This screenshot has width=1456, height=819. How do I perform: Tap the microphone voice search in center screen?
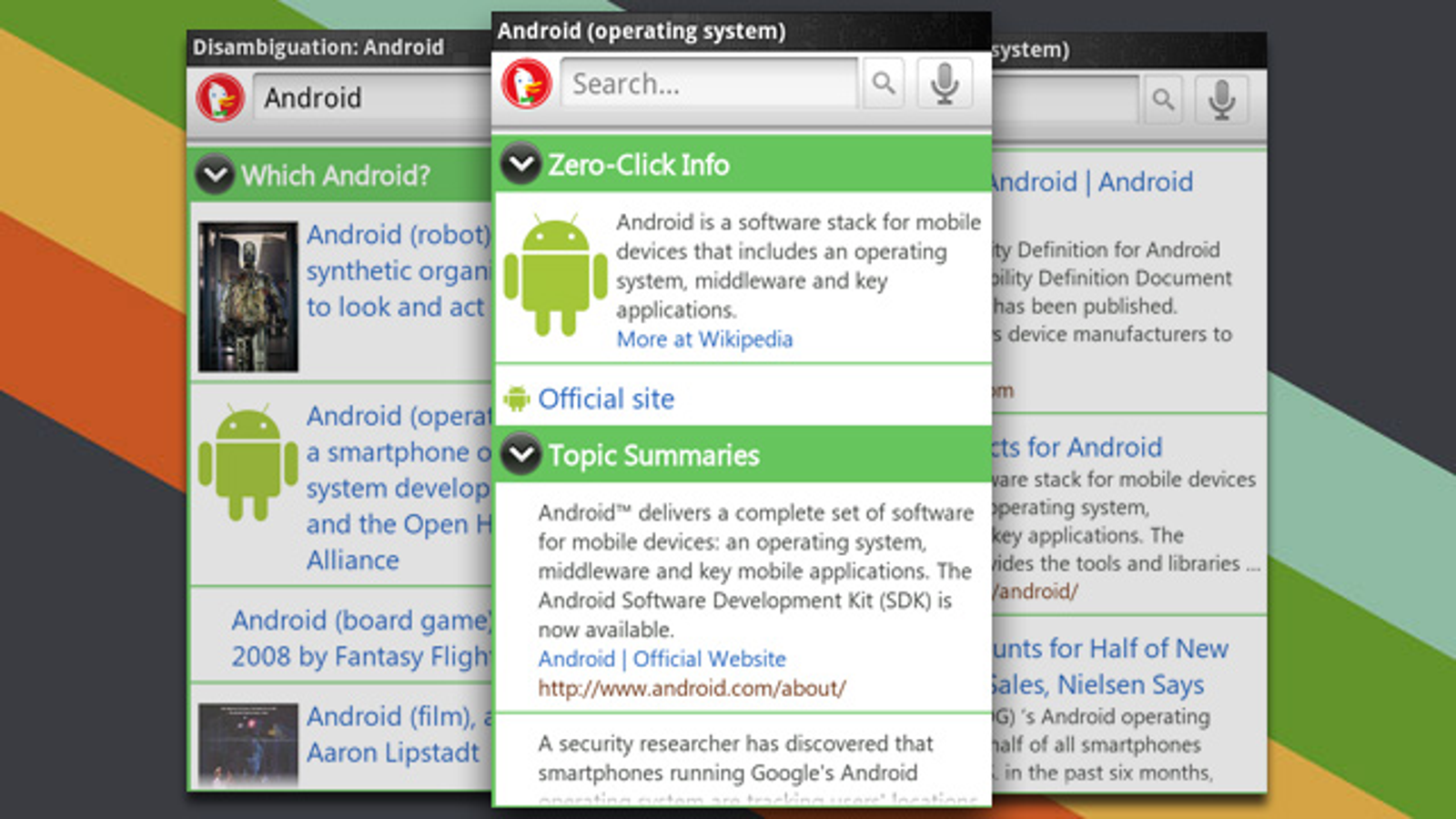point(944,84)
